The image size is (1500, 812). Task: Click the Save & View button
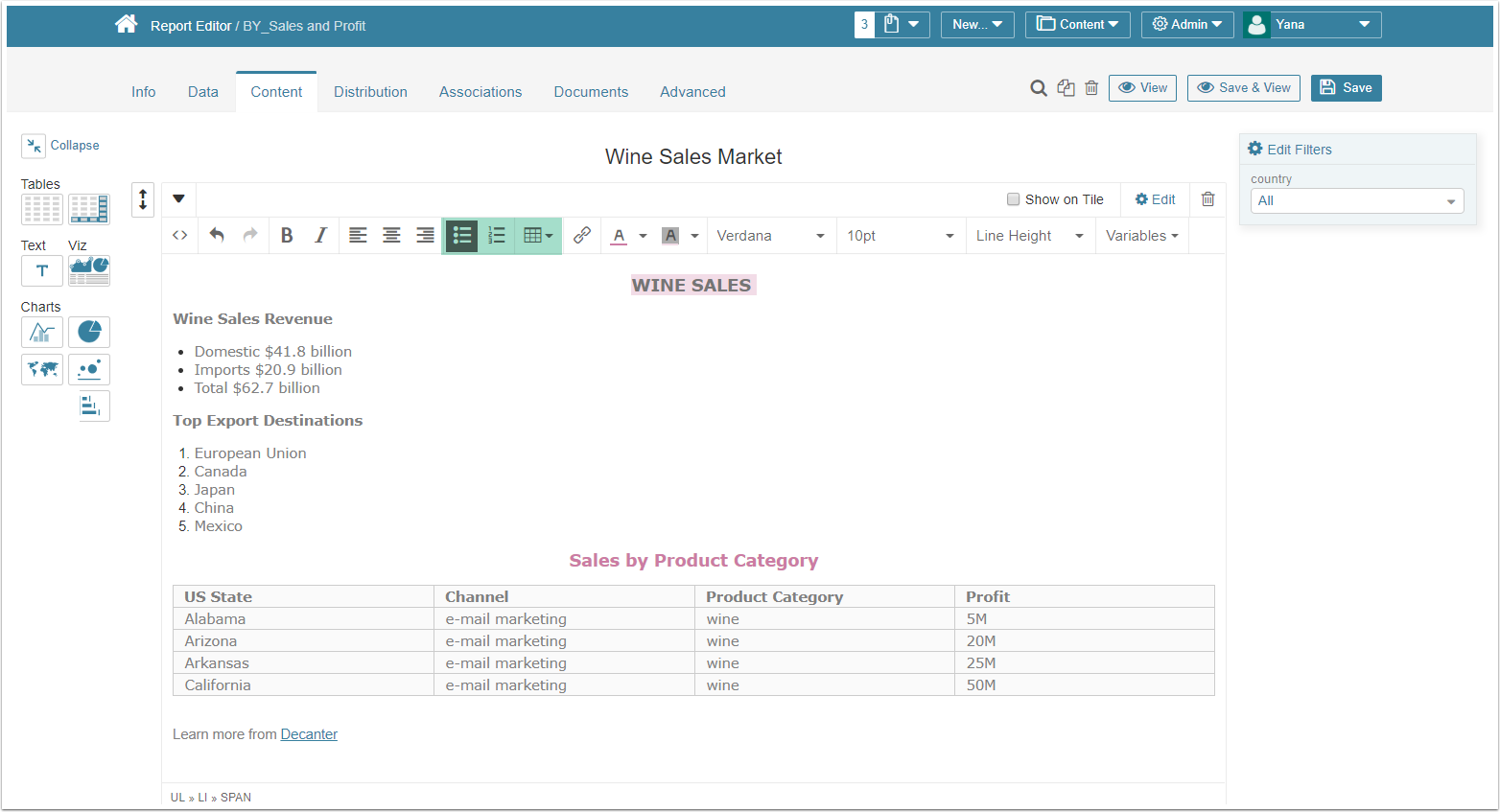(x=1244, y=88)
